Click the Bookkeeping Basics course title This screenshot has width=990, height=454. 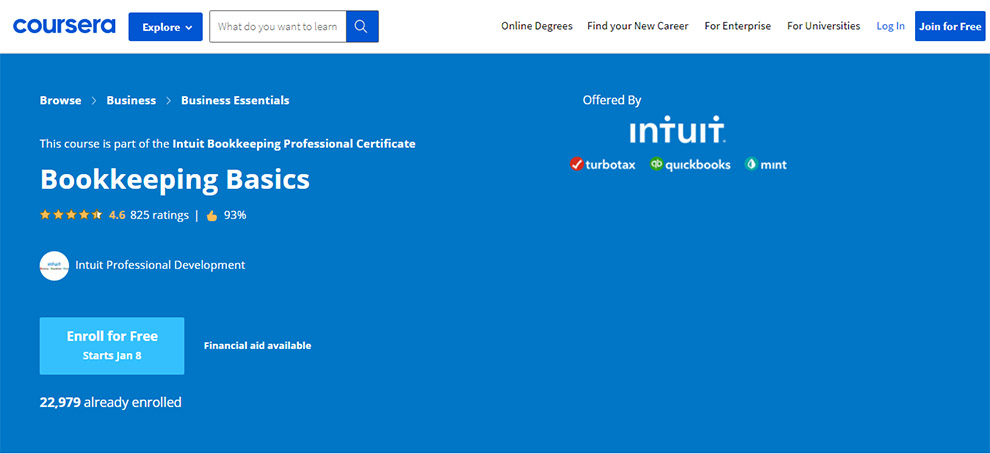click(x=175, y=179)
